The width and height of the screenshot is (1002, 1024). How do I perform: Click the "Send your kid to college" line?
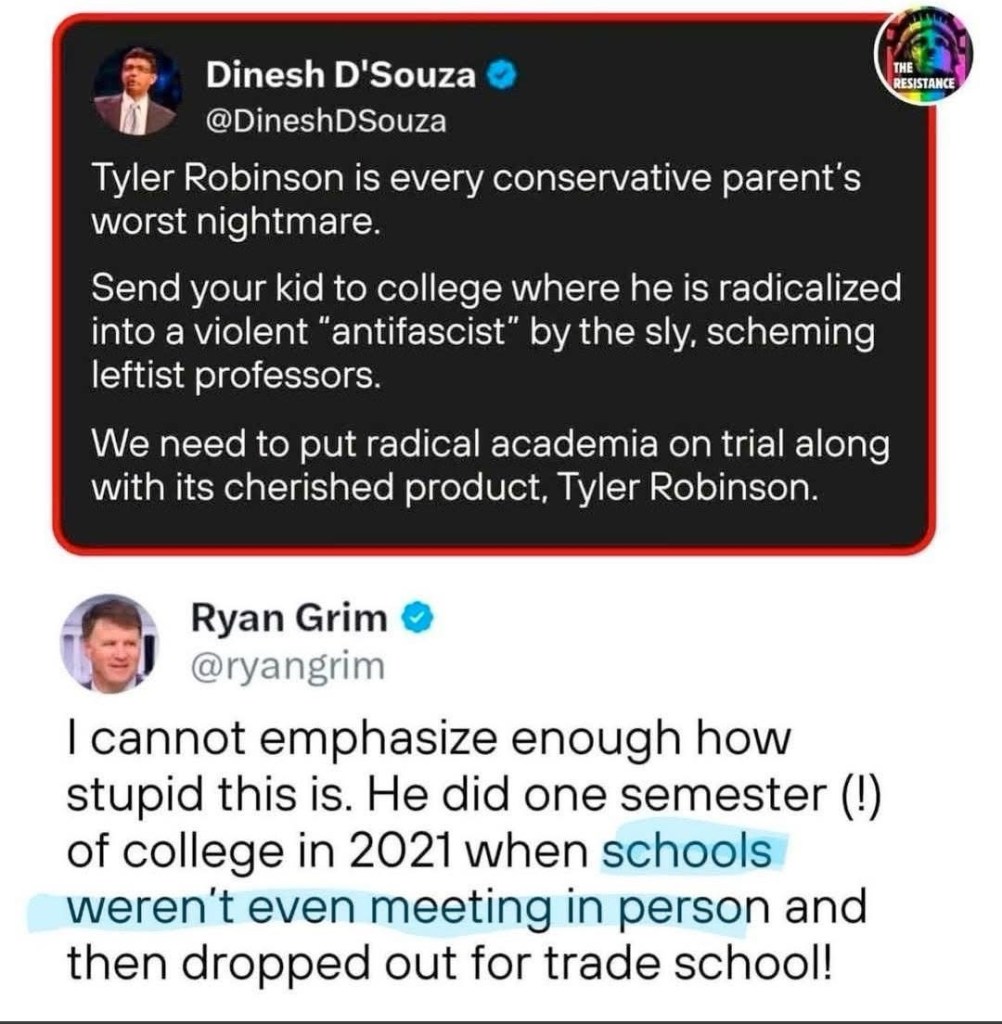(495, 289)
